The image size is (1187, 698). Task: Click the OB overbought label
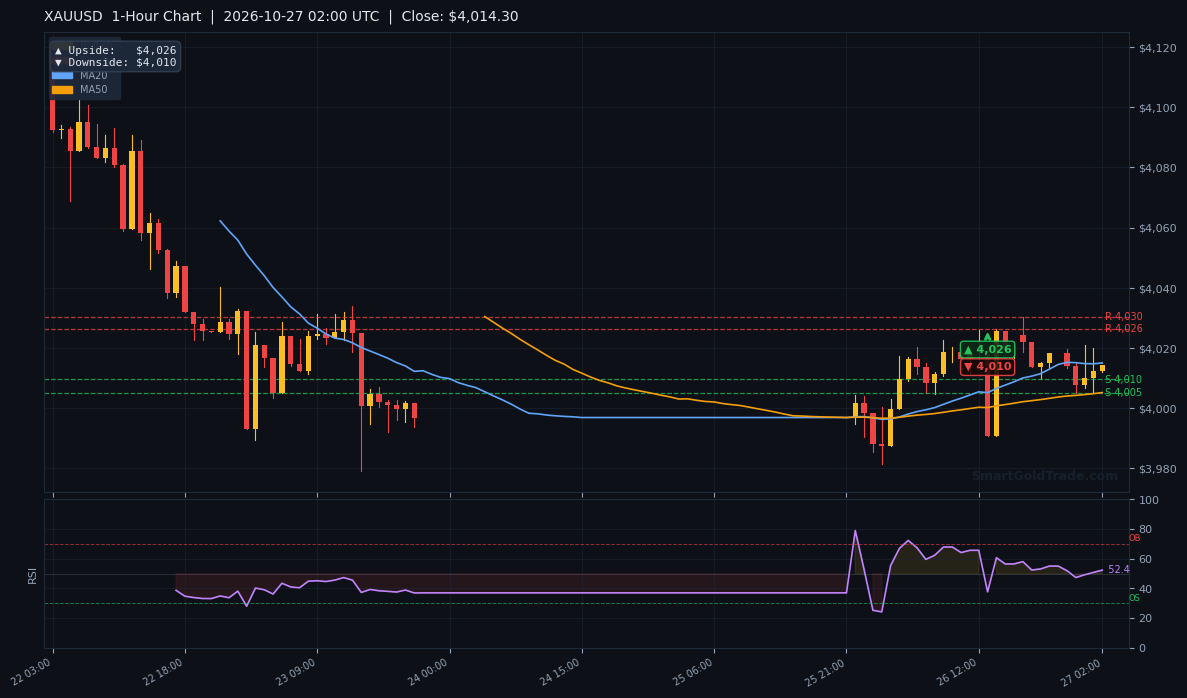click(1134, 538)
